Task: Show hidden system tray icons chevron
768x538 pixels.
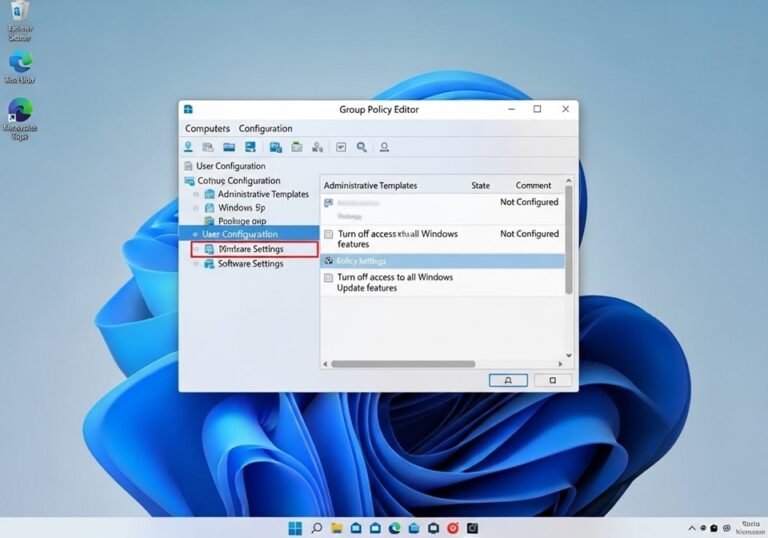Action: [x=692, y=528]
